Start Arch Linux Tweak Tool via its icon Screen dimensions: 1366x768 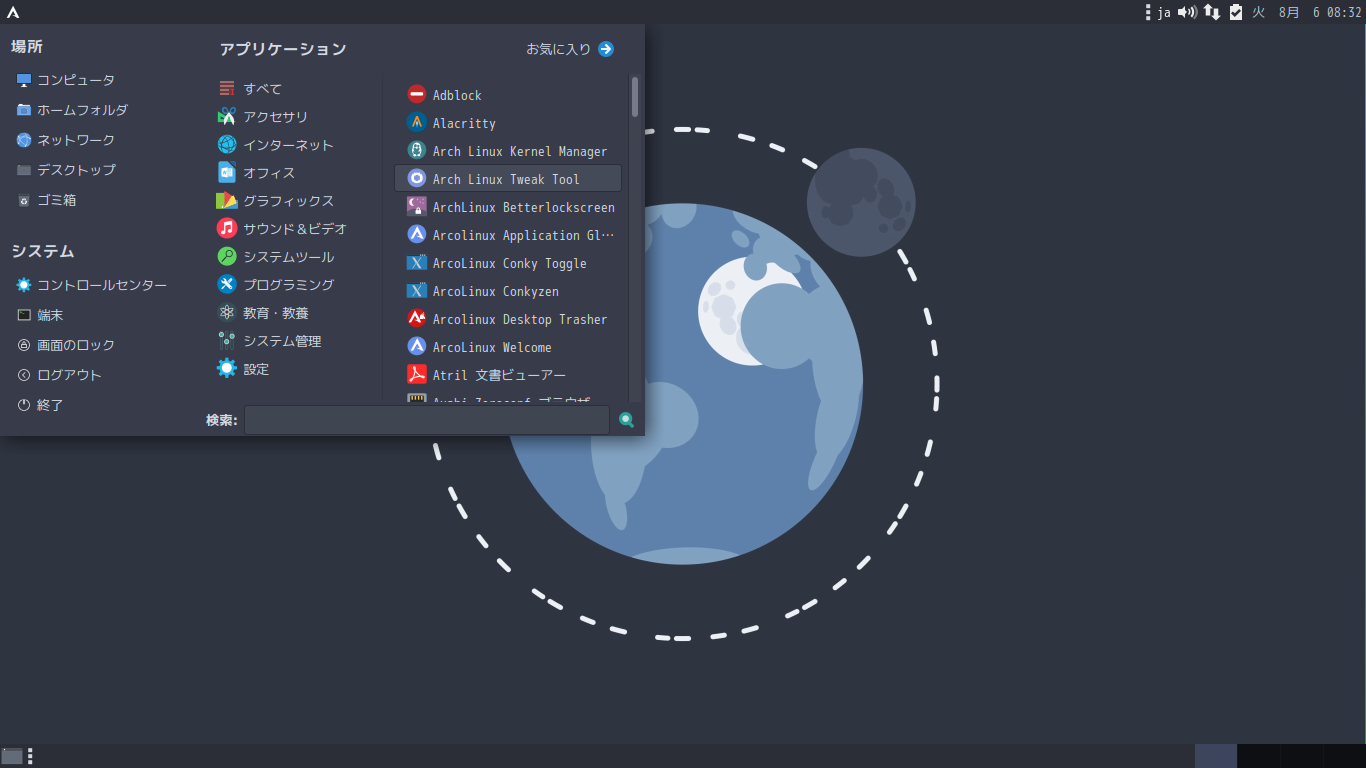pyautogui.click(x=417, y=179)
